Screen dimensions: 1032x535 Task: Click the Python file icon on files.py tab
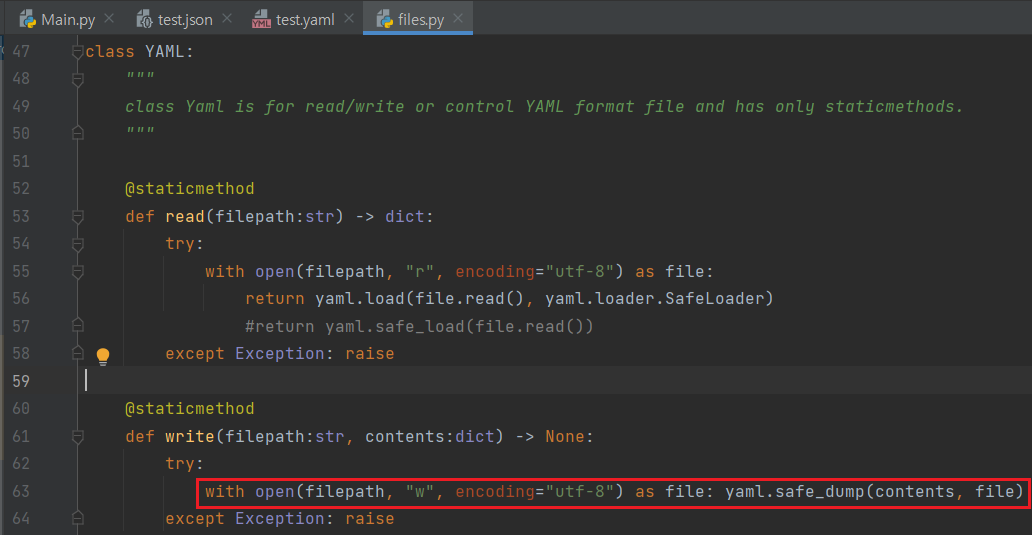click(384, 20)
